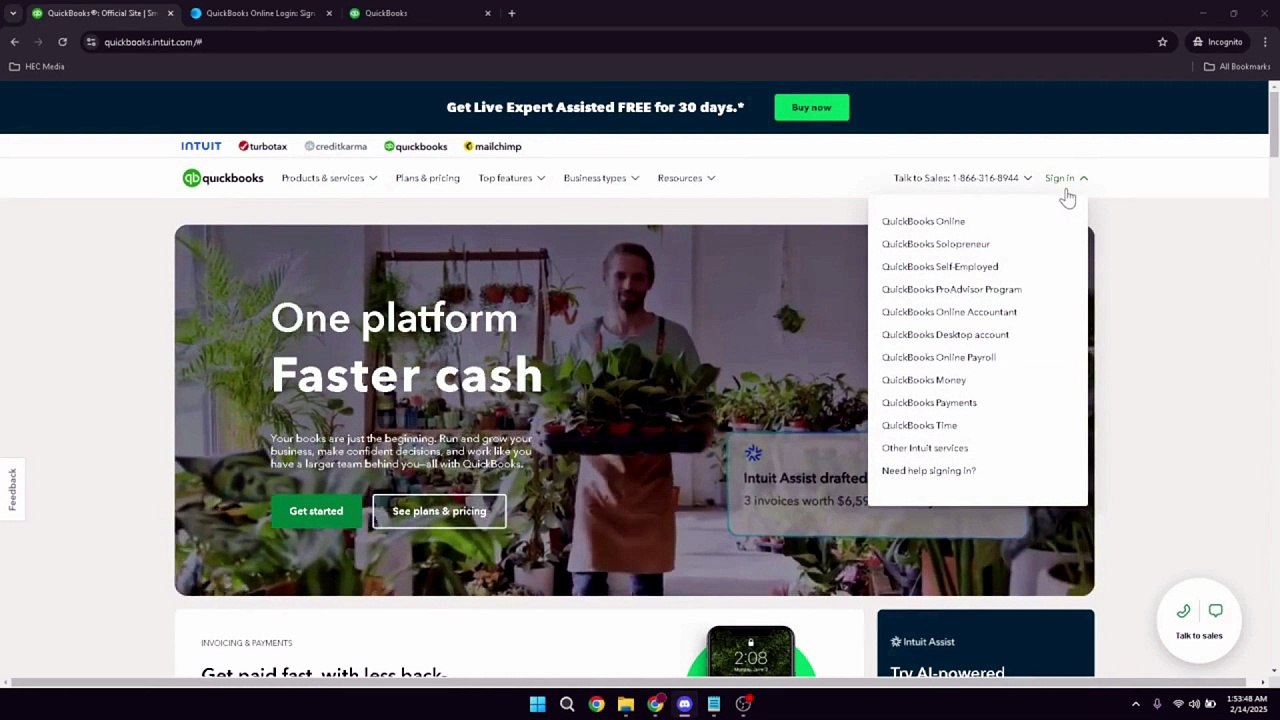Open File Explorer from taskbar
The height and width of the screenshot is (720, 1280).
[626, 704]
